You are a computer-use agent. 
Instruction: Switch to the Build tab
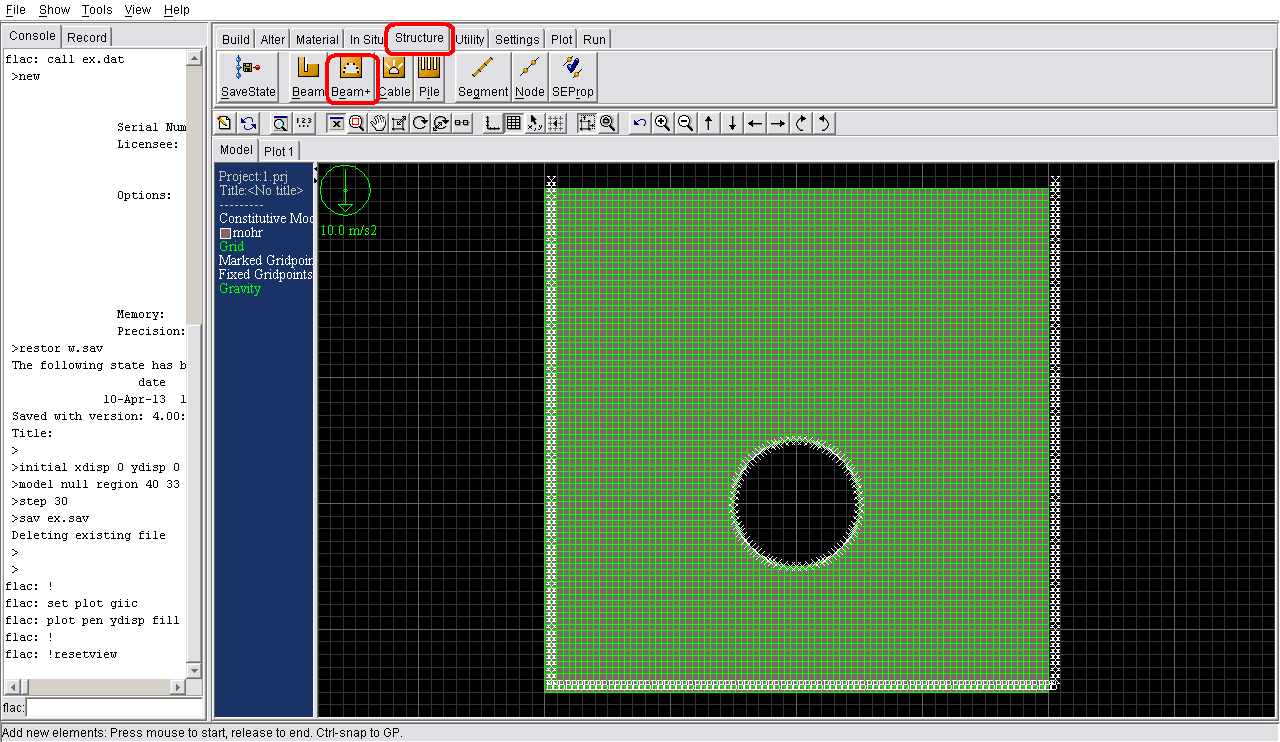(x=236, y=40)
